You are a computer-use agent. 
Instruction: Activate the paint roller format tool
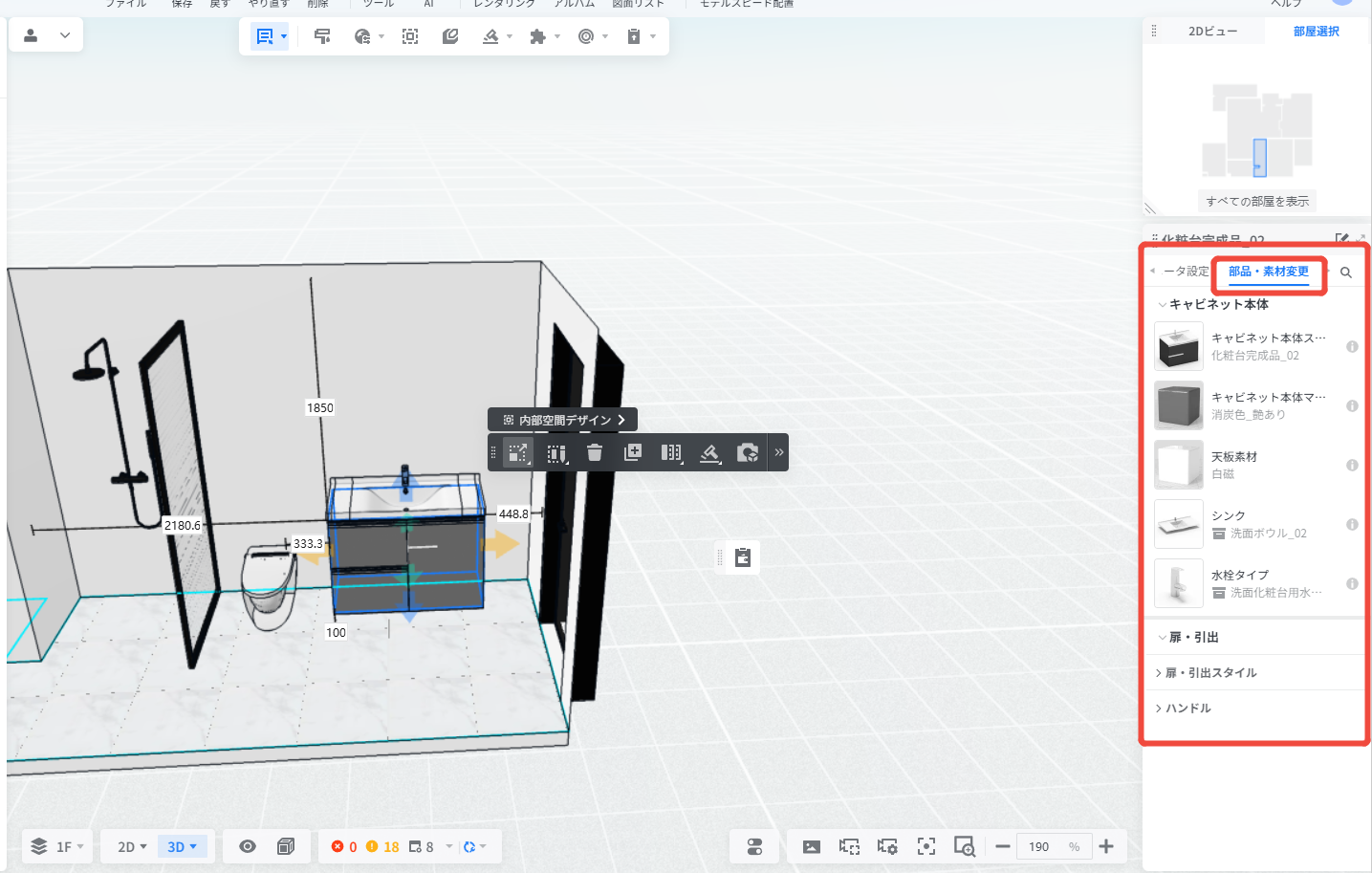(322, 36)
